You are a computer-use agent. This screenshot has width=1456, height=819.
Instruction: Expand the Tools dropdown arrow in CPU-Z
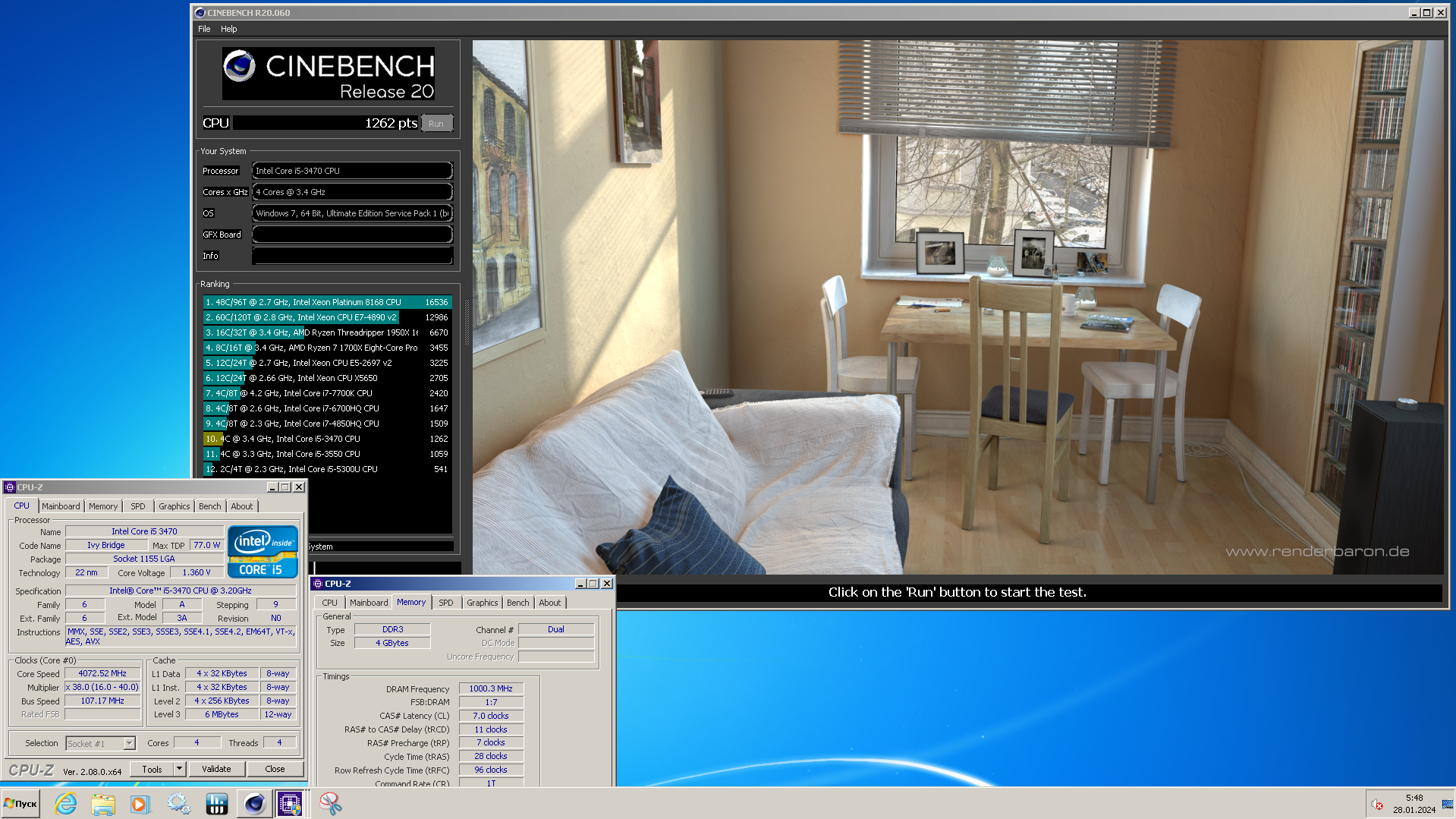[x=180, y=769]
